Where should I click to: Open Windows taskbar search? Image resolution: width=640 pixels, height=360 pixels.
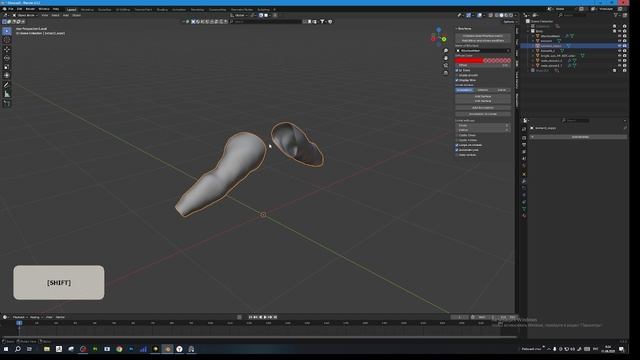click(x=18, y=349)
